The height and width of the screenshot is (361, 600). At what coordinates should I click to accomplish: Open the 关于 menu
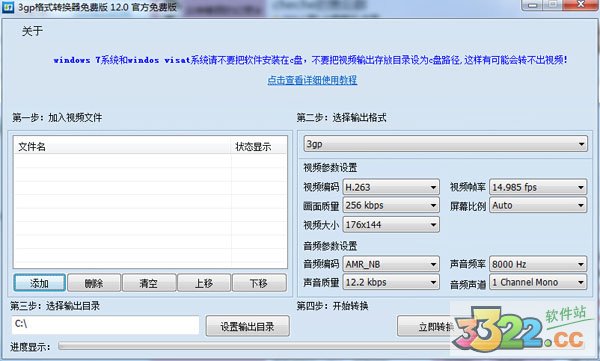click(x=32, y=31)
